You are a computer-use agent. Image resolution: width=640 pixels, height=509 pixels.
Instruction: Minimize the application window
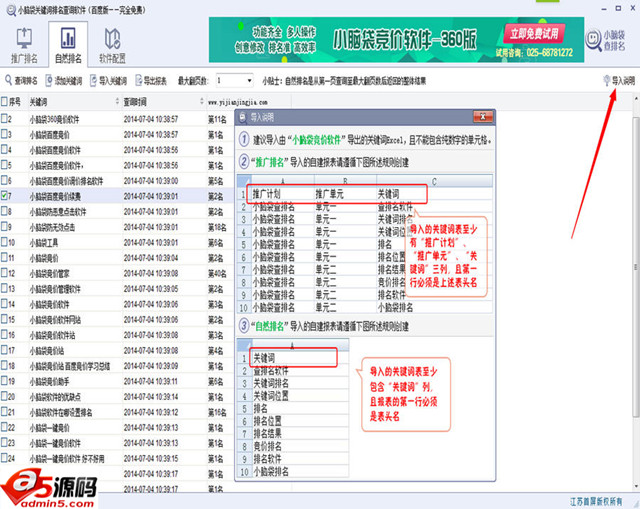click(604, 8)
